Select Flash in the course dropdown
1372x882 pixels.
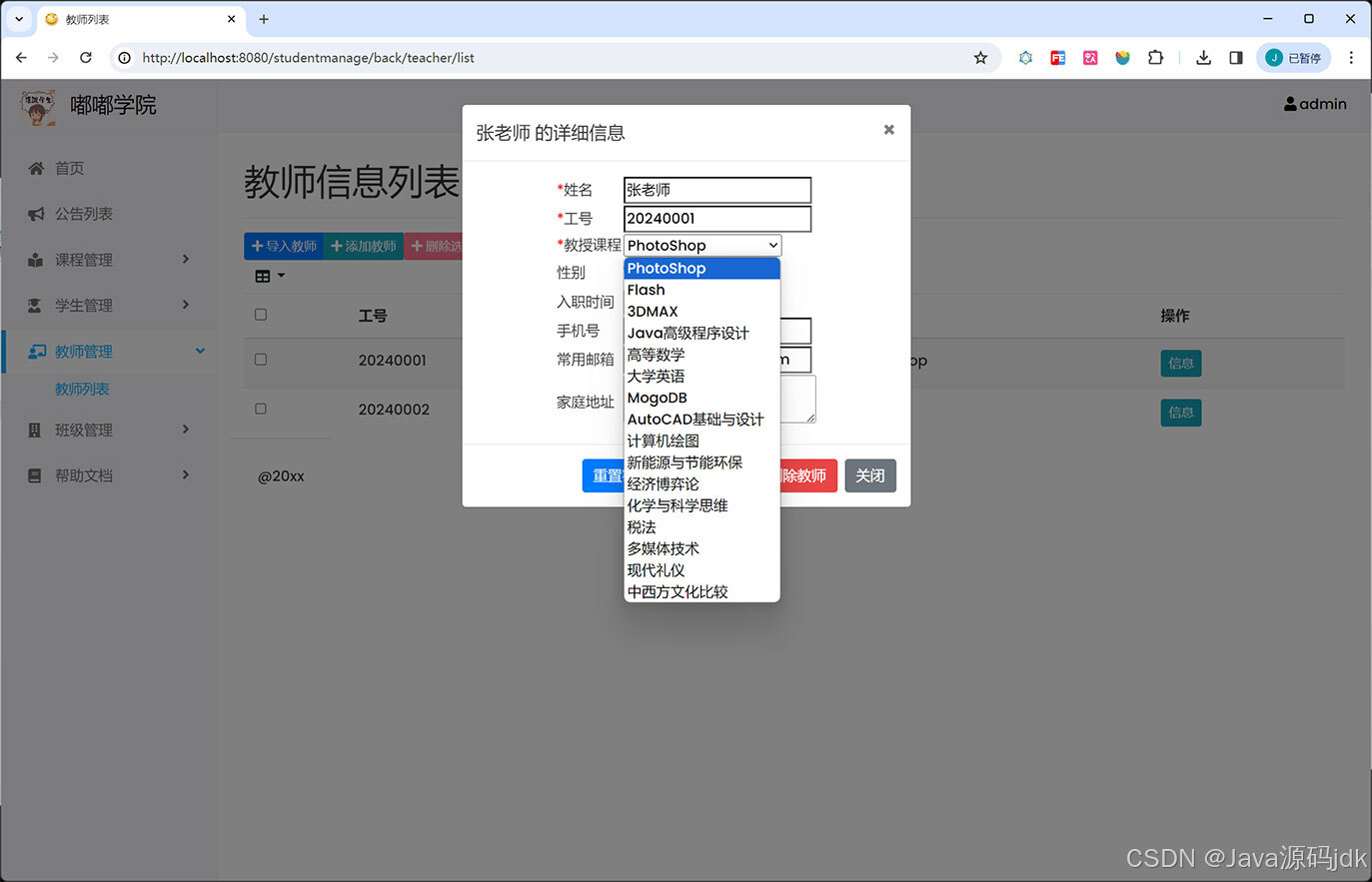(x=701, y=291)
